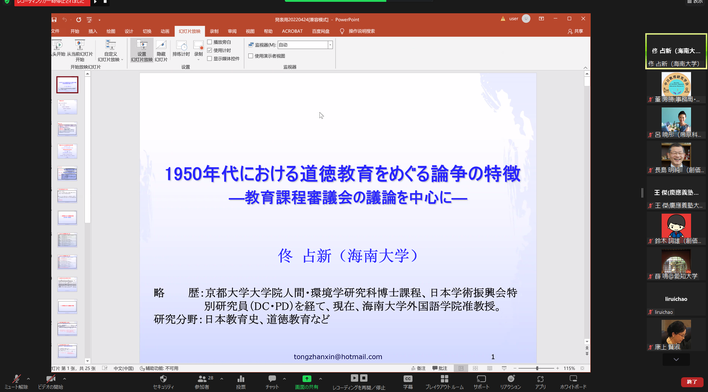Click Hide Slide icon in ribbon

click(161, 51)
